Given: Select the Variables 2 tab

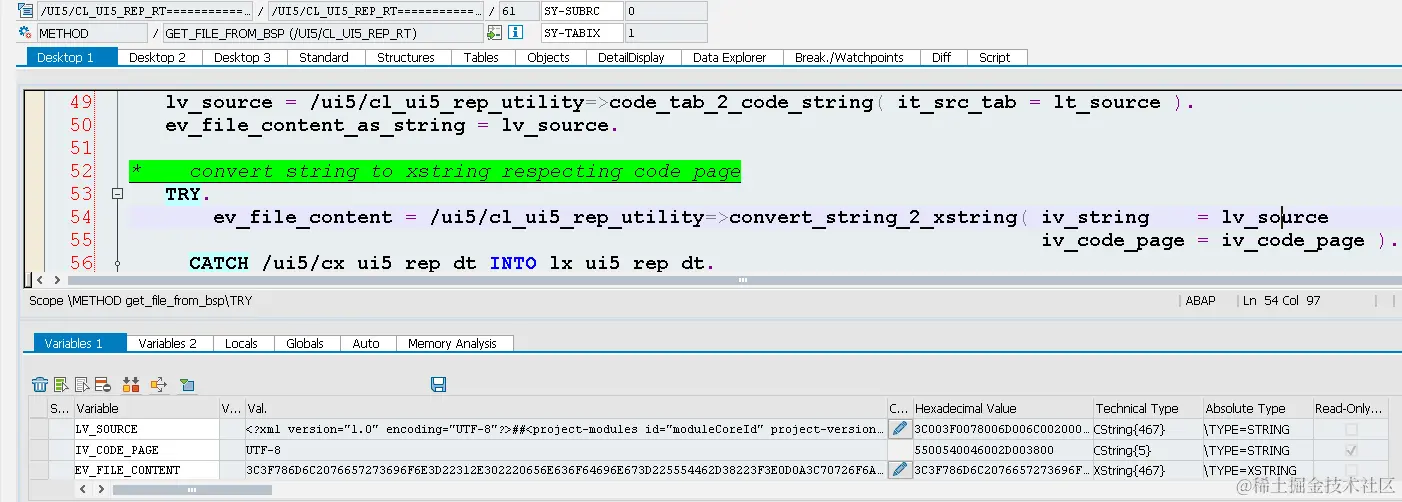Looking at the screenshot, I should point(168,343).
